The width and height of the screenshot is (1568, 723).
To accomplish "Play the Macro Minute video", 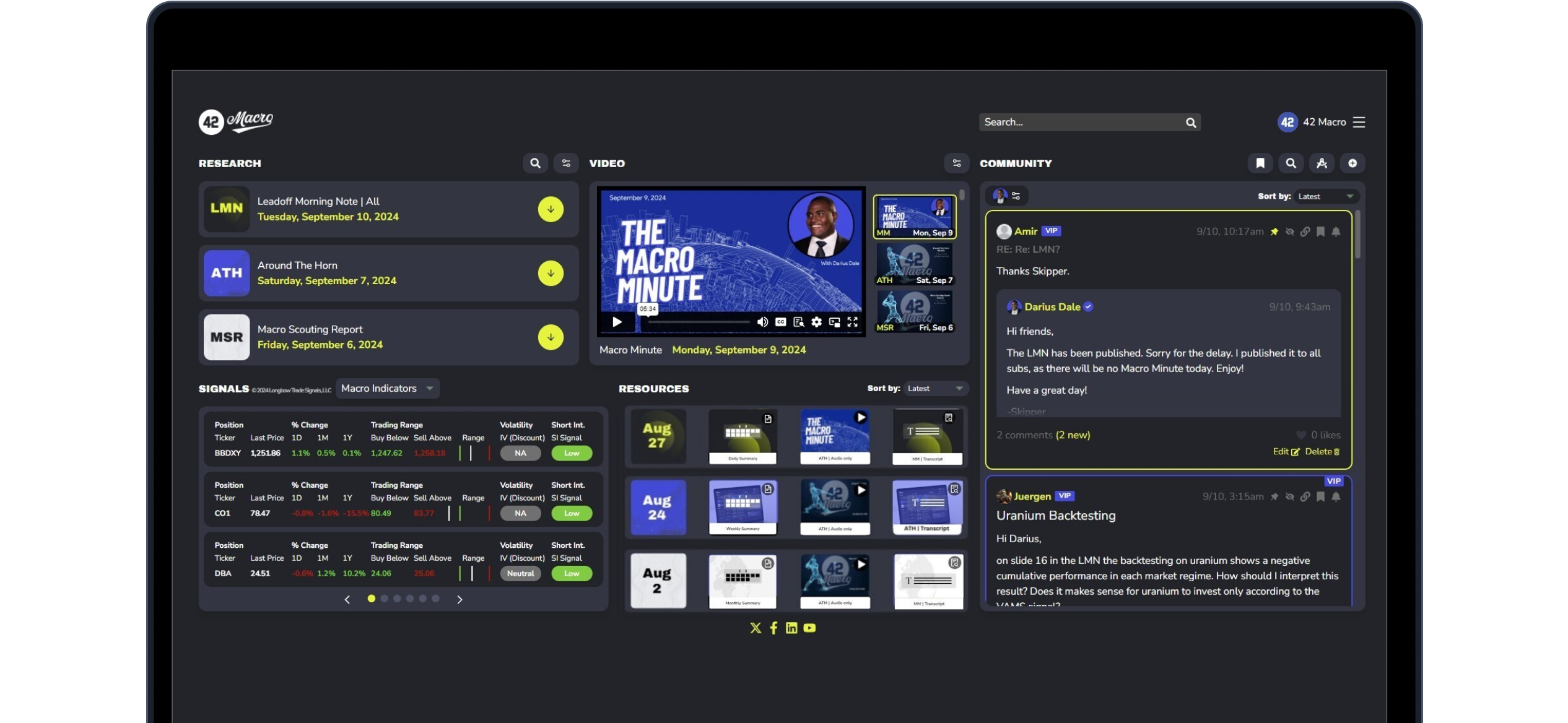I will coord(617,322).
